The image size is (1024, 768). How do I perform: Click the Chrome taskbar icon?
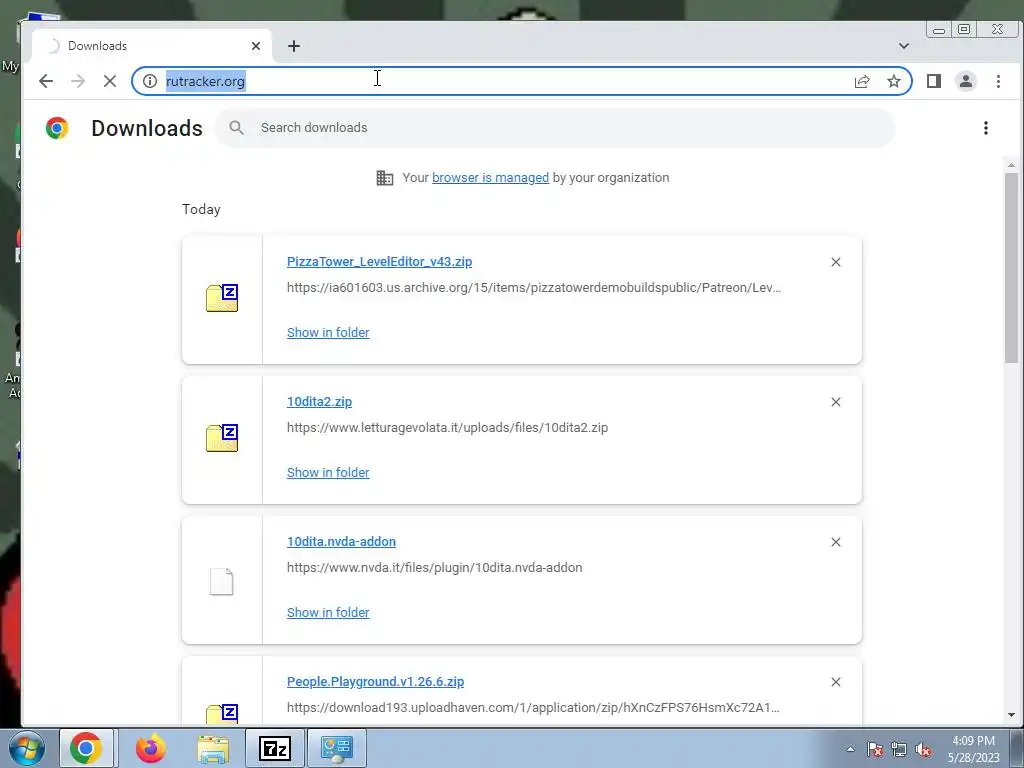pos(86,748)
